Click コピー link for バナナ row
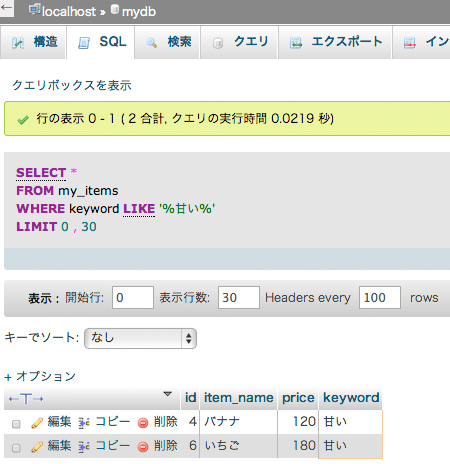The height and width of the screenshot is (464, 450). point(113,422)
